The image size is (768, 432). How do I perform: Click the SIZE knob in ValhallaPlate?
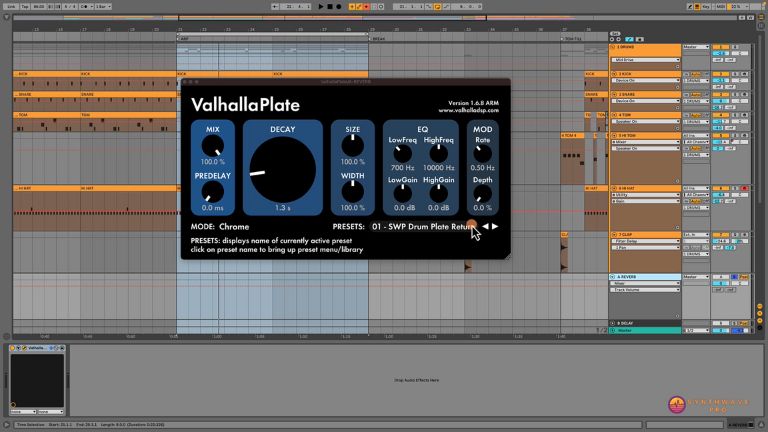tap(352, 145)
